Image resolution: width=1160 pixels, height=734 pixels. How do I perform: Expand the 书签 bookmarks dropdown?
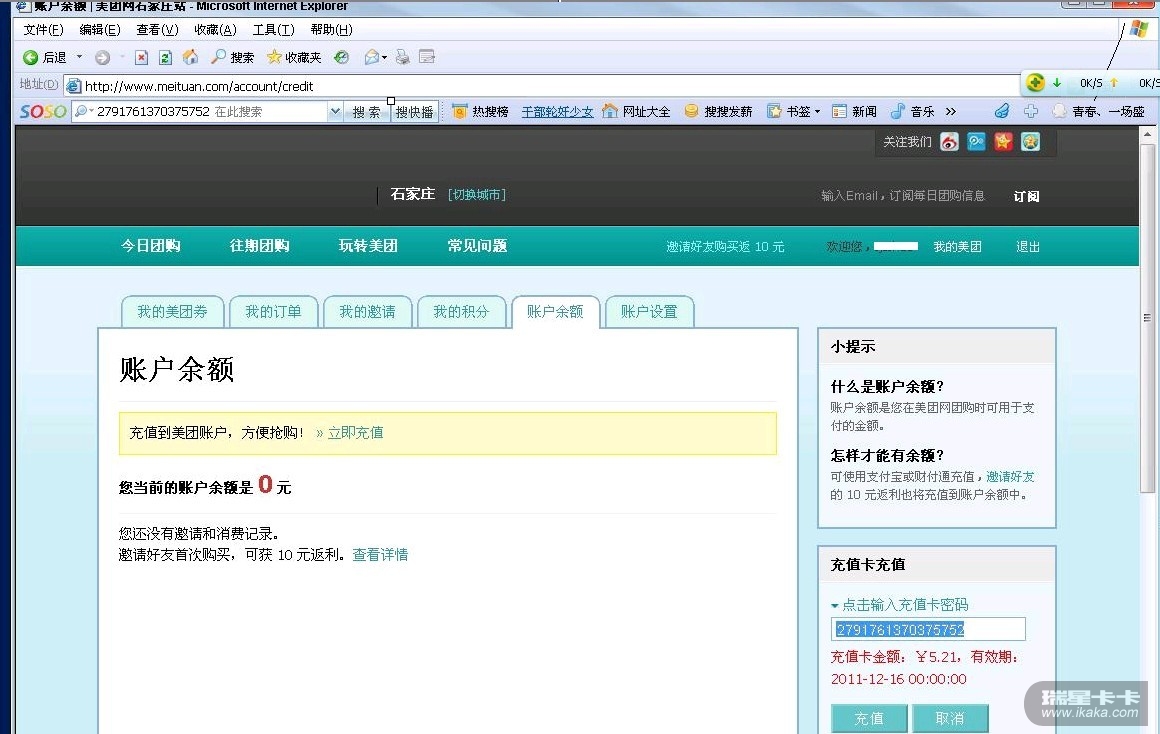pyautogui.click(x=817, y=112)
